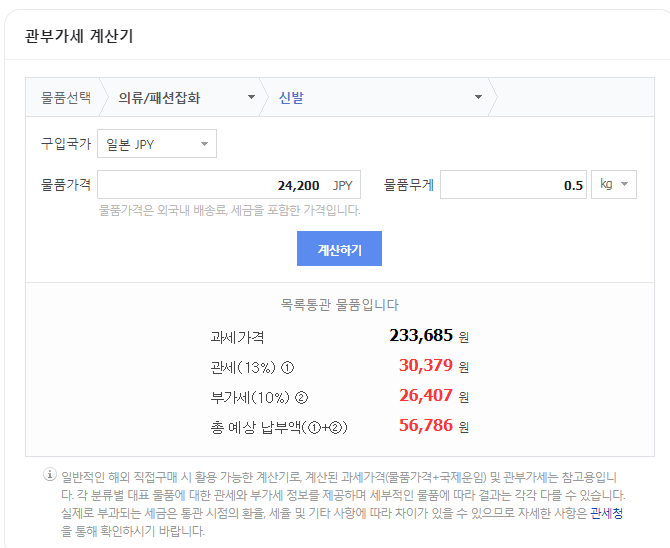Click the price hint text below 물품가격

point(230,210)
